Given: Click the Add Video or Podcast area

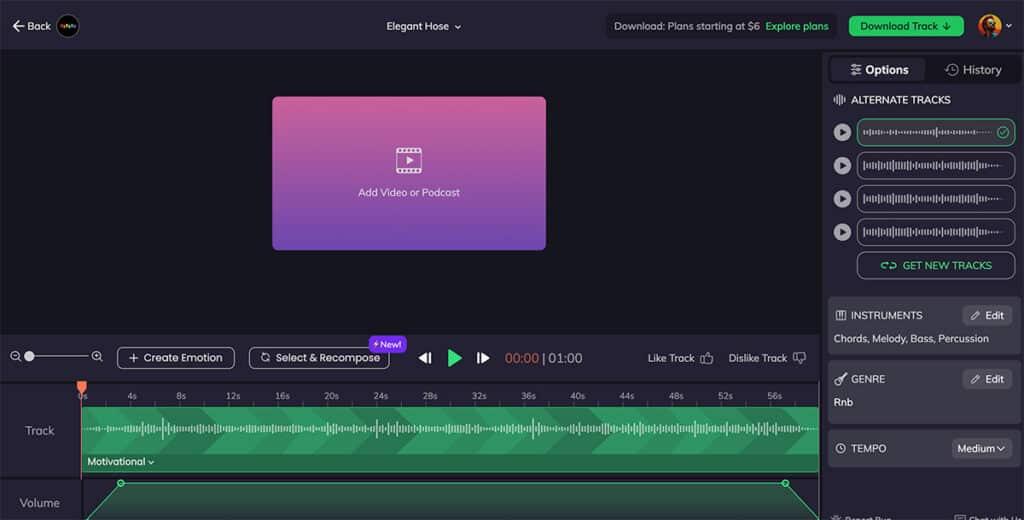Looking at the screenshot, I should click(x=409, y=173).
